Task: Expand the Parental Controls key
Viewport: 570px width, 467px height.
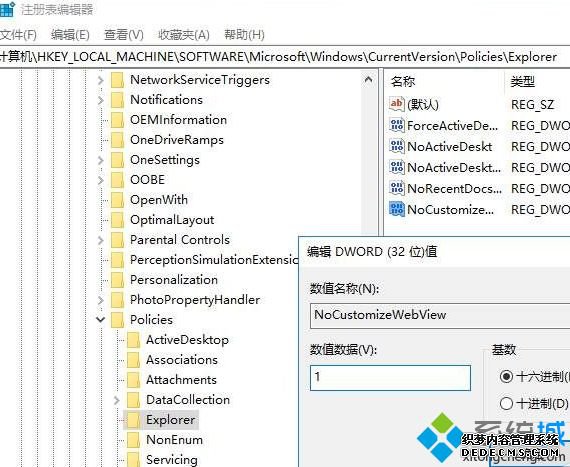Action: (101, 240)
